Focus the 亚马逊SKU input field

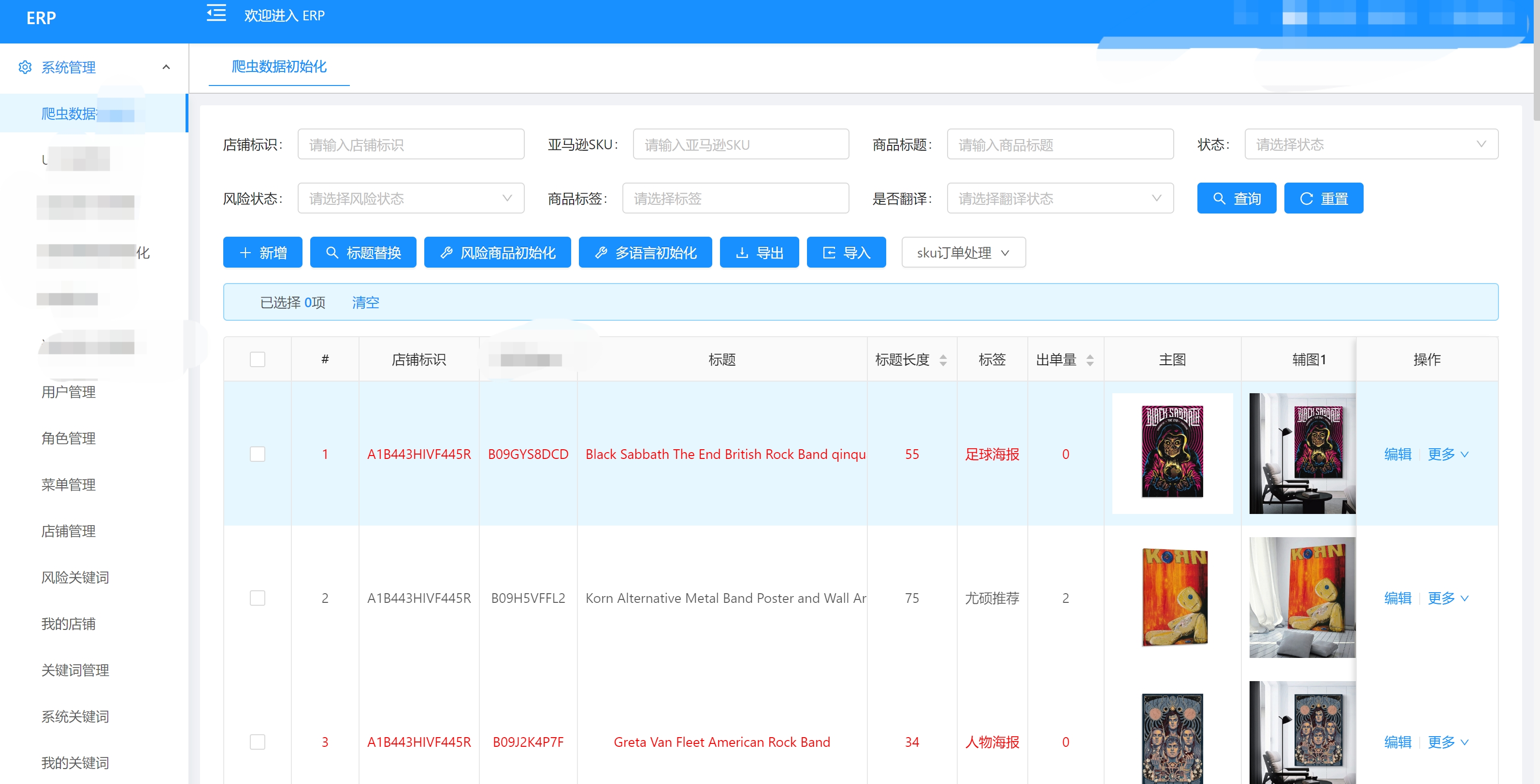741,144
